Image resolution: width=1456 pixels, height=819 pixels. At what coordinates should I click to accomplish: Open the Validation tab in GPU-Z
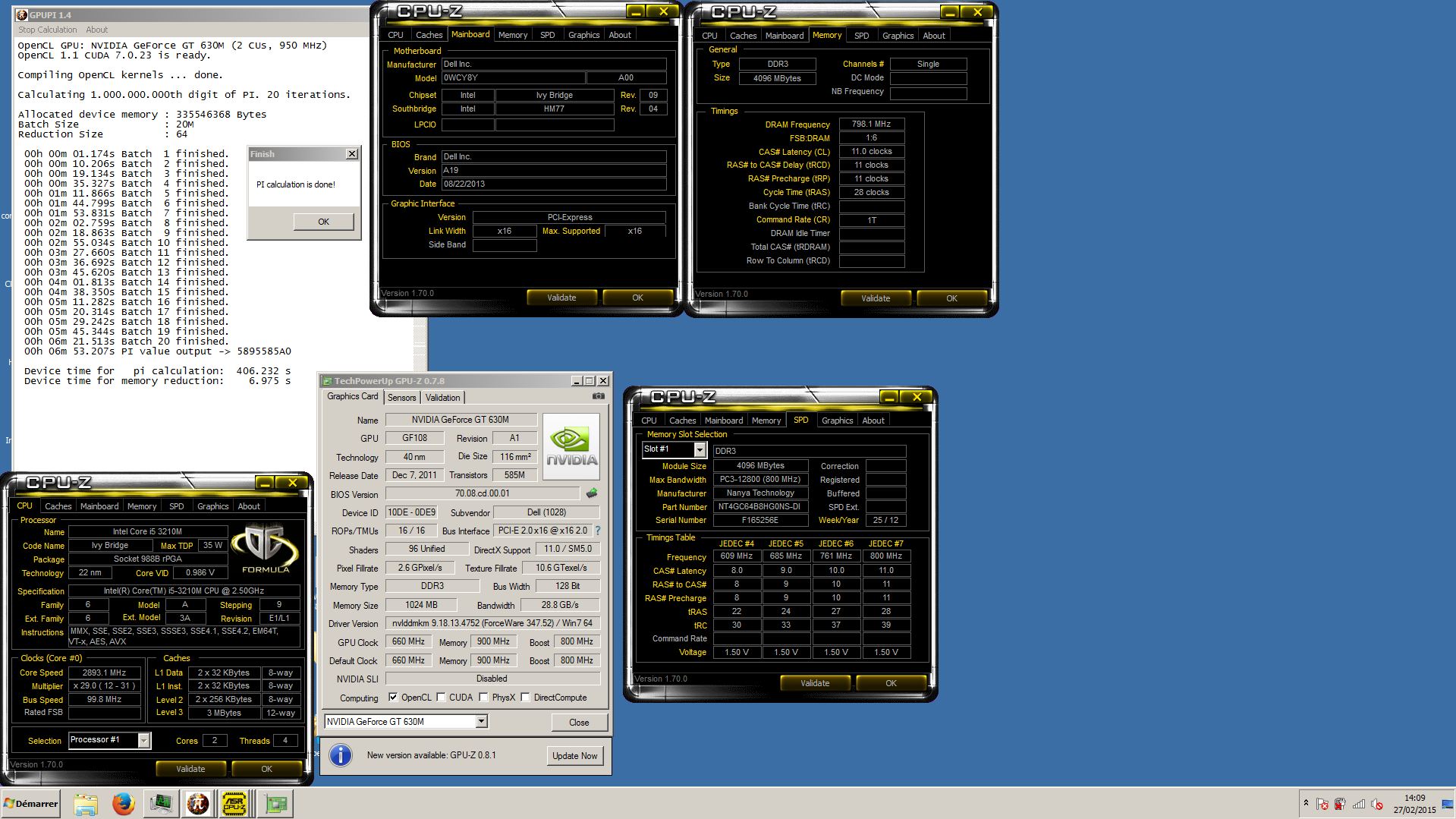[442, 398]
